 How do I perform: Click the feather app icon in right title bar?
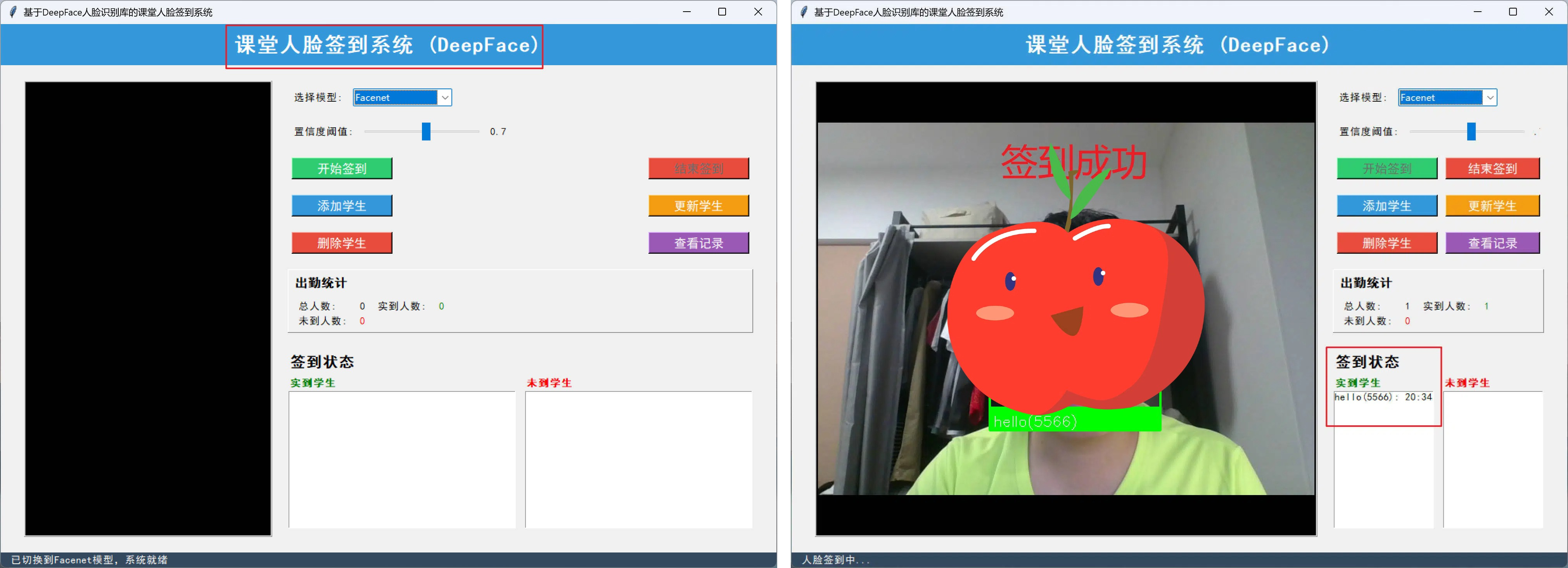[804, 12]
